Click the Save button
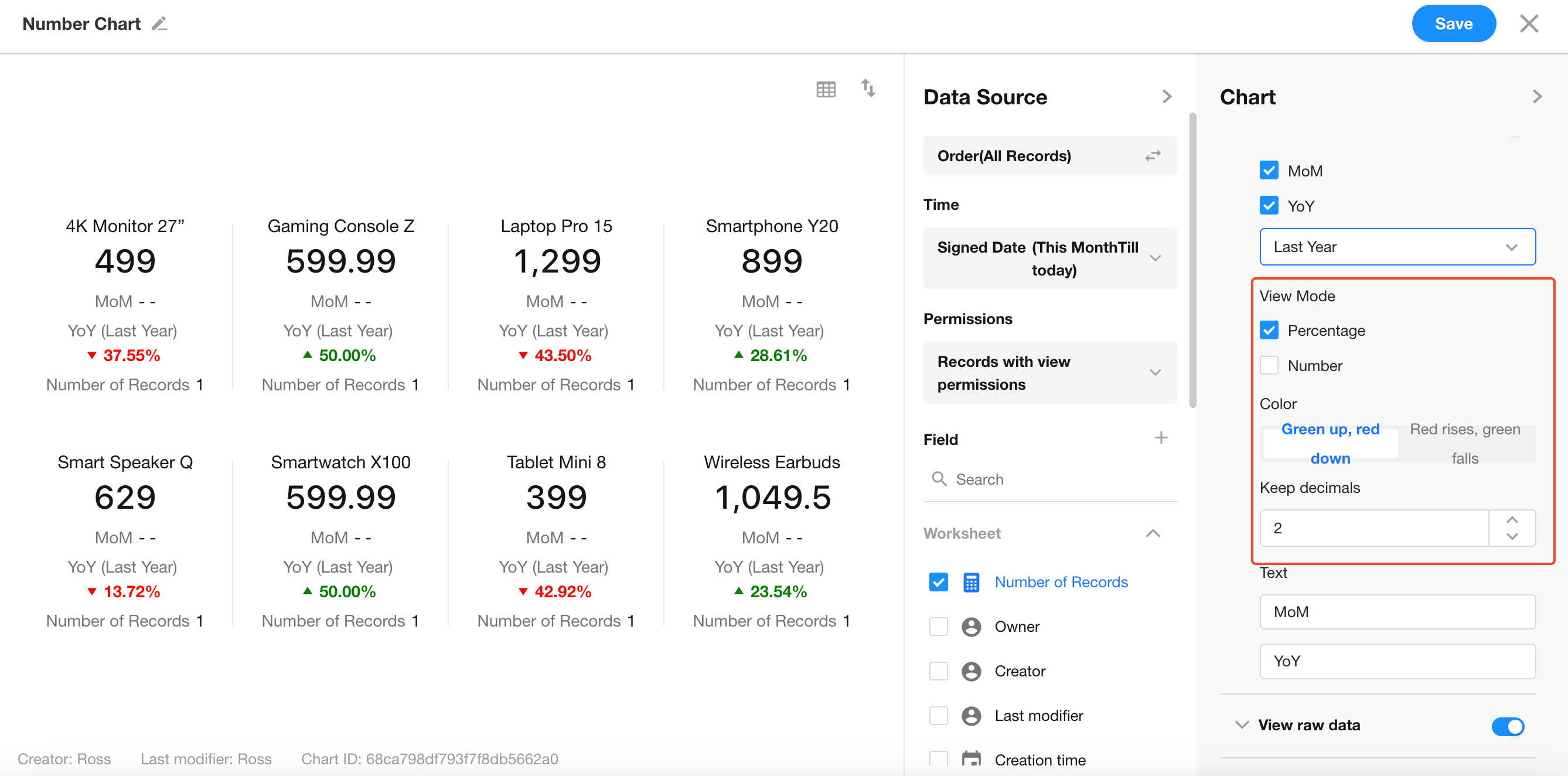Image resolution: width=1568 pixels, height=776 pixels. click(1453, 23)
